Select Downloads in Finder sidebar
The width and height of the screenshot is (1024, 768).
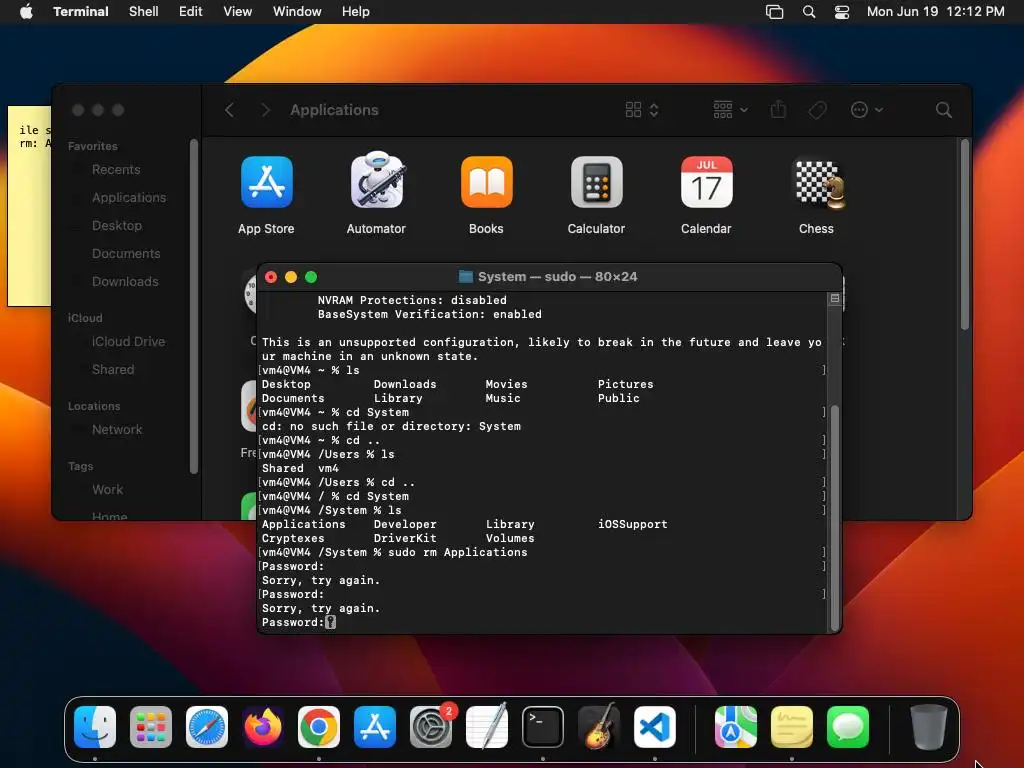click(x=125, y=281)
